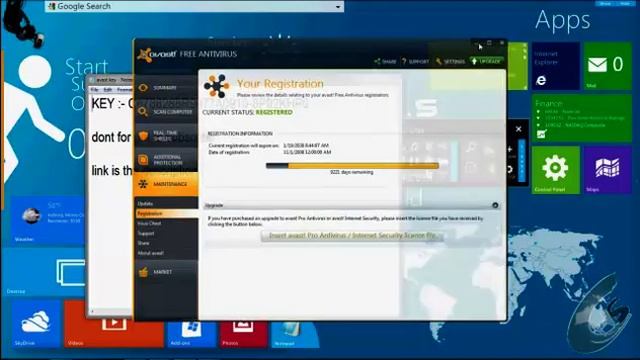Select the Maintenance section in avast
This screenshot has height=360, width=640.
pyautogui.click(x=166, y=184)
